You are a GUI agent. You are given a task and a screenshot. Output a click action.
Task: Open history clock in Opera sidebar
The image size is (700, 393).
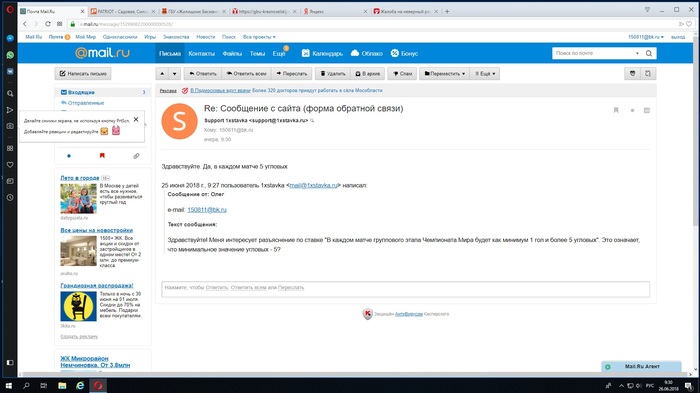coord(10,197)
